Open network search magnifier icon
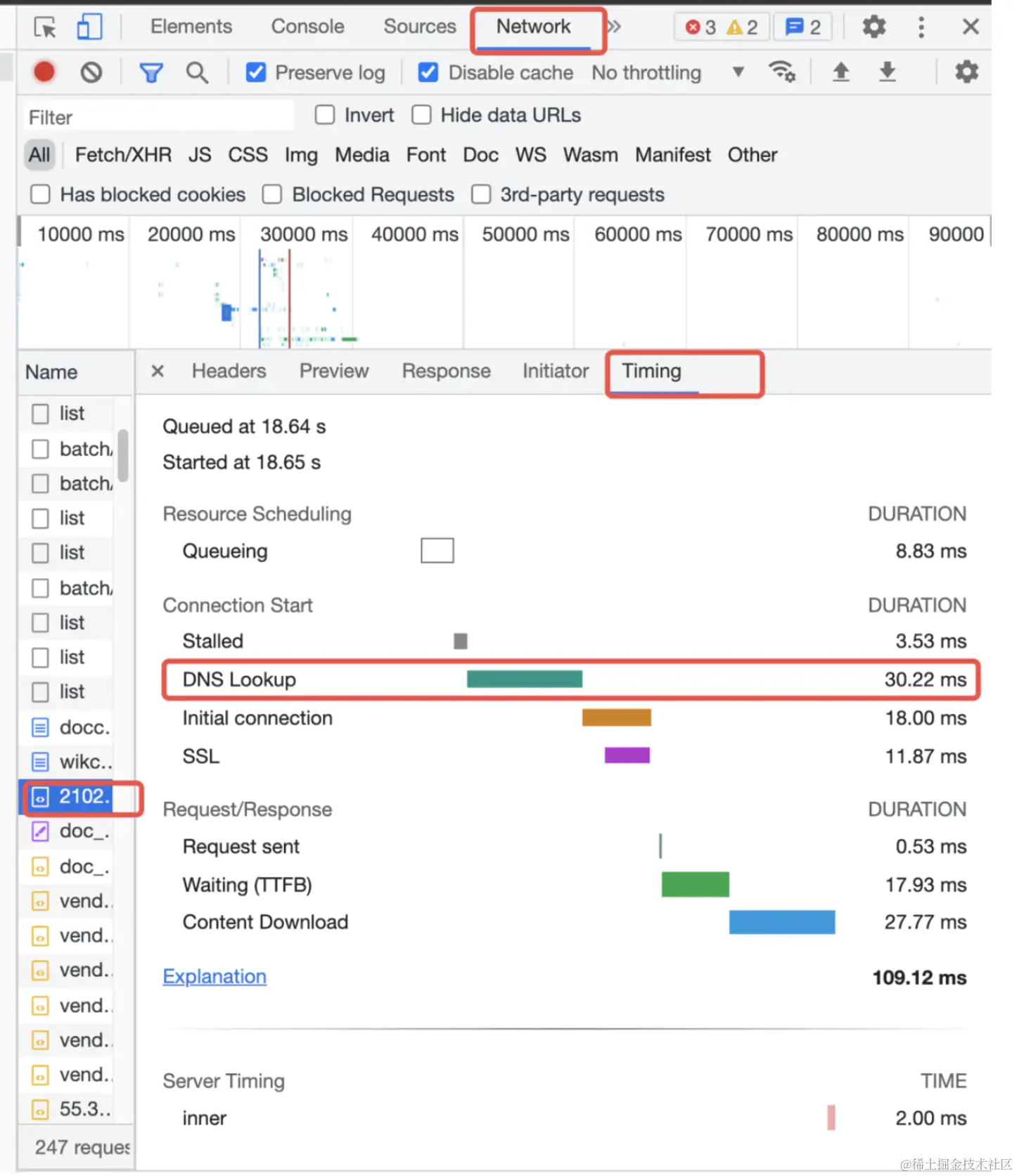 click(197, 72)
